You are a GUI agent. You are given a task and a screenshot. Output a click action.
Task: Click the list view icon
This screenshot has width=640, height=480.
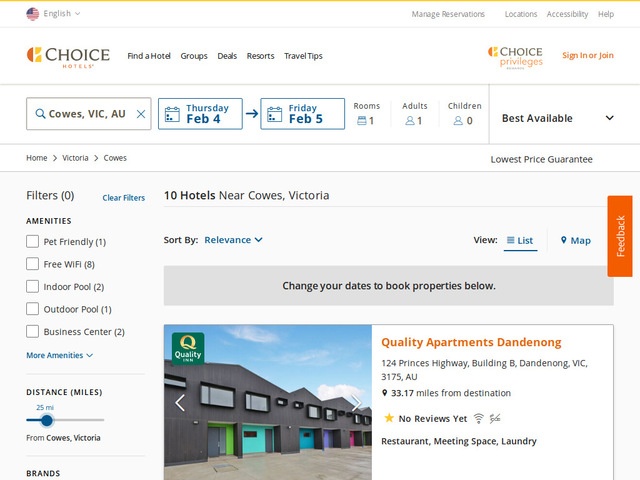[x=511, y=240]
